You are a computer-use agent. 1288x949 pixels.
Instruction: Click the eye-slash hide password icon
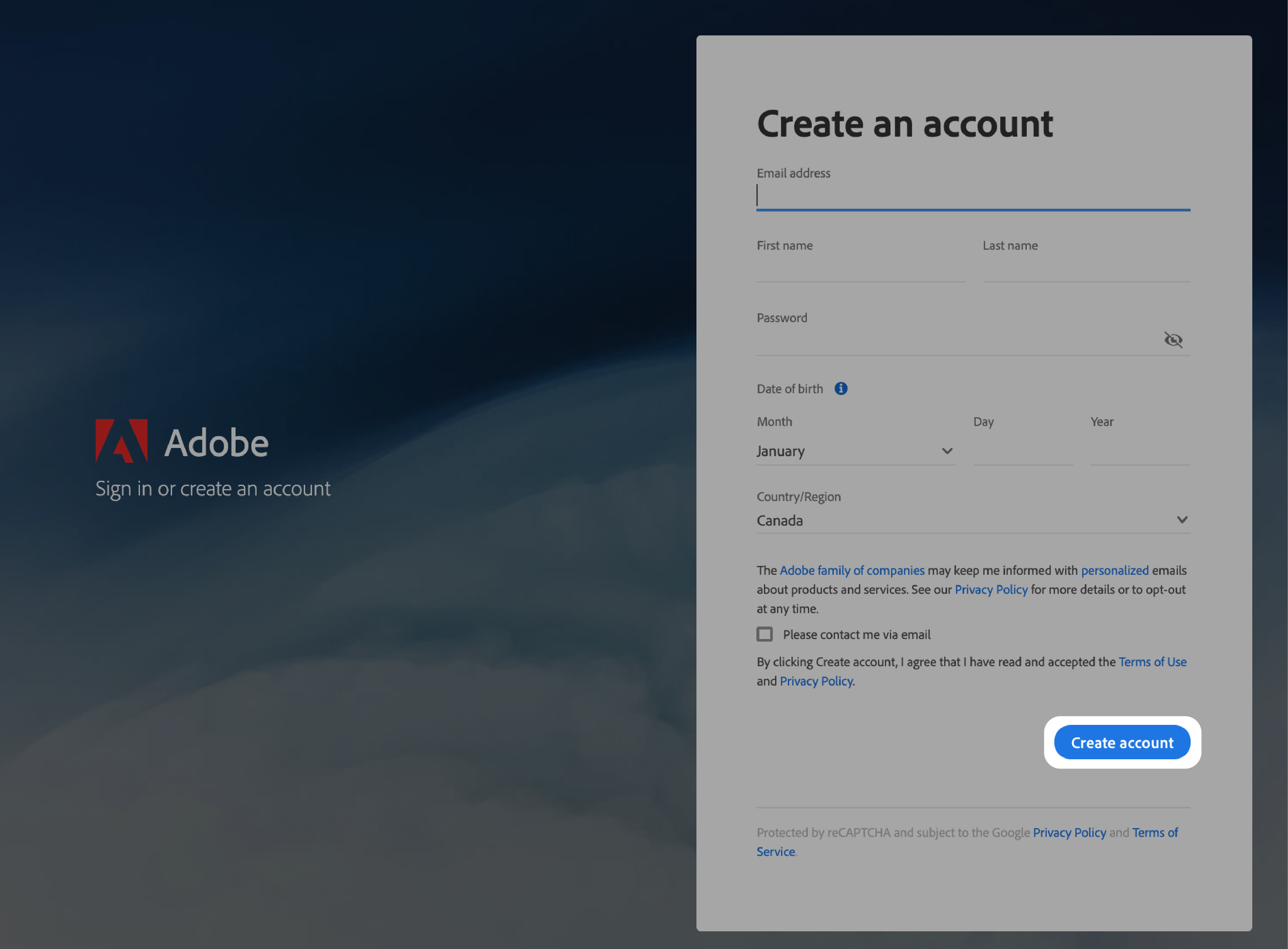(1174, 339)
